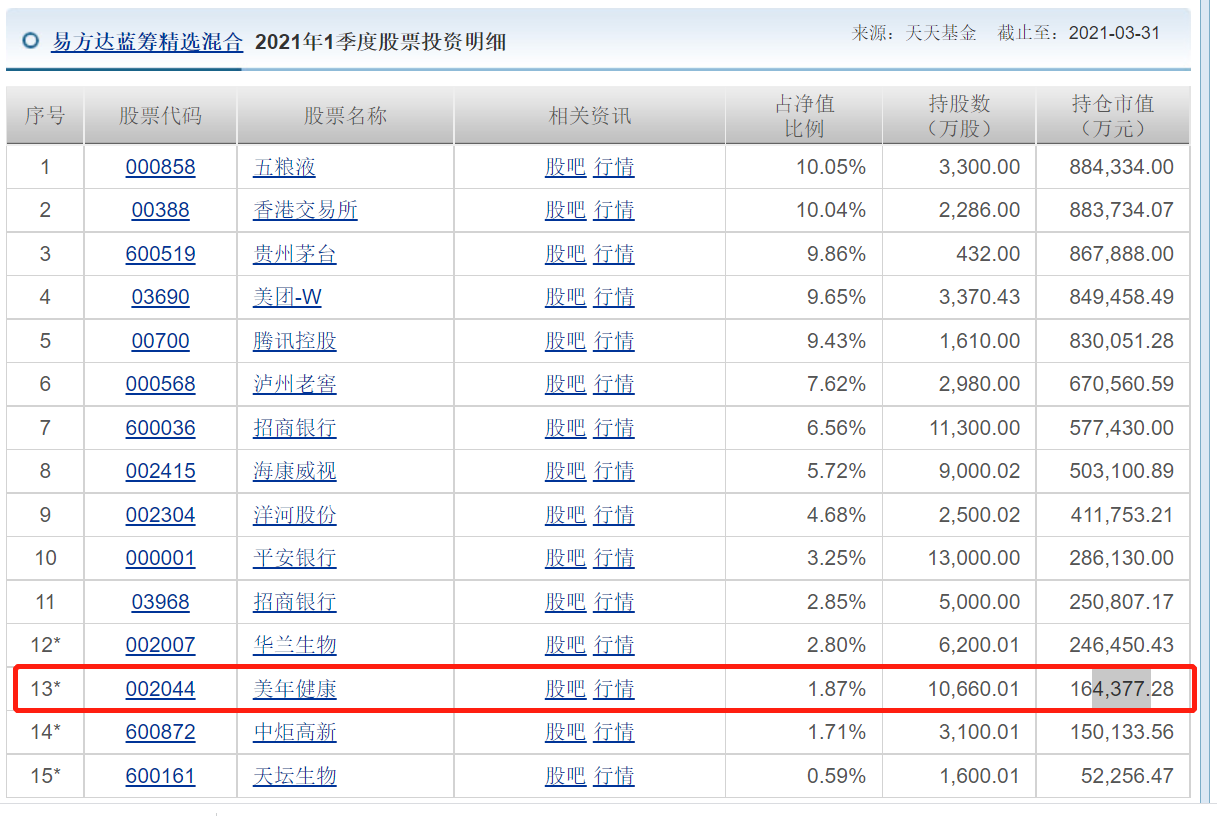This screenshot has height=816, width=1217.
Task: Open stock code link 000001 for 平安银行
Action: [x=161, y=558]
